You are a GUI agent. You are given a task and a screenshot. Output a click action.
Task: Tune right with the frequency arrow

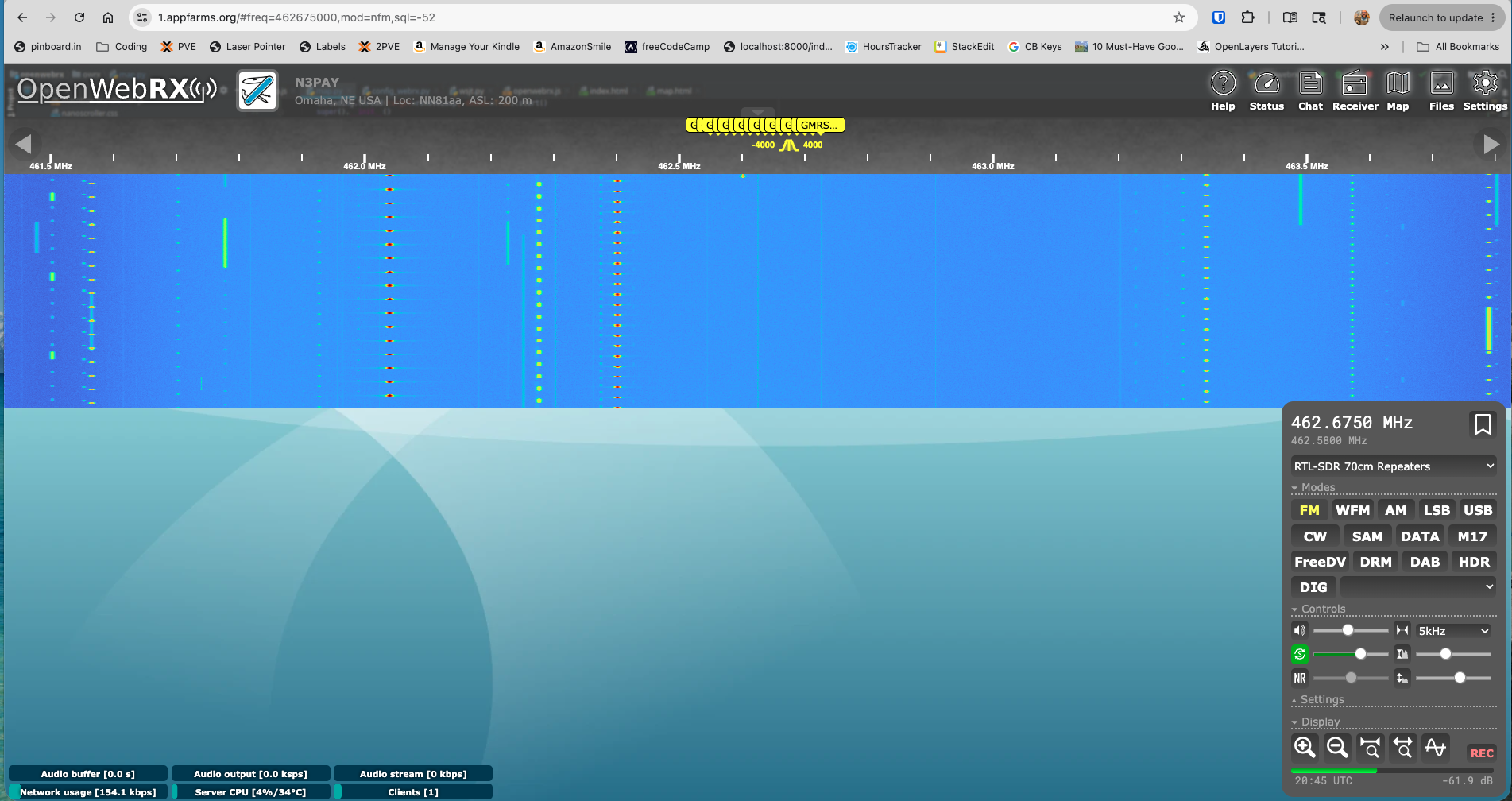point(1491,144)
